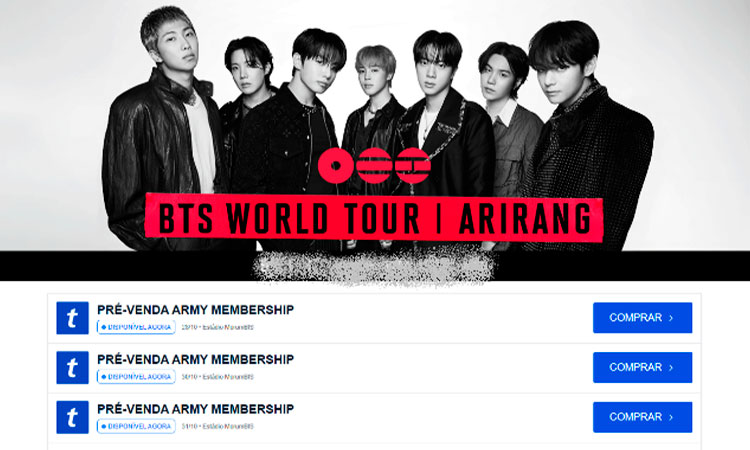Click the third row's Disponível Agora badge

(x=136, y=427)
